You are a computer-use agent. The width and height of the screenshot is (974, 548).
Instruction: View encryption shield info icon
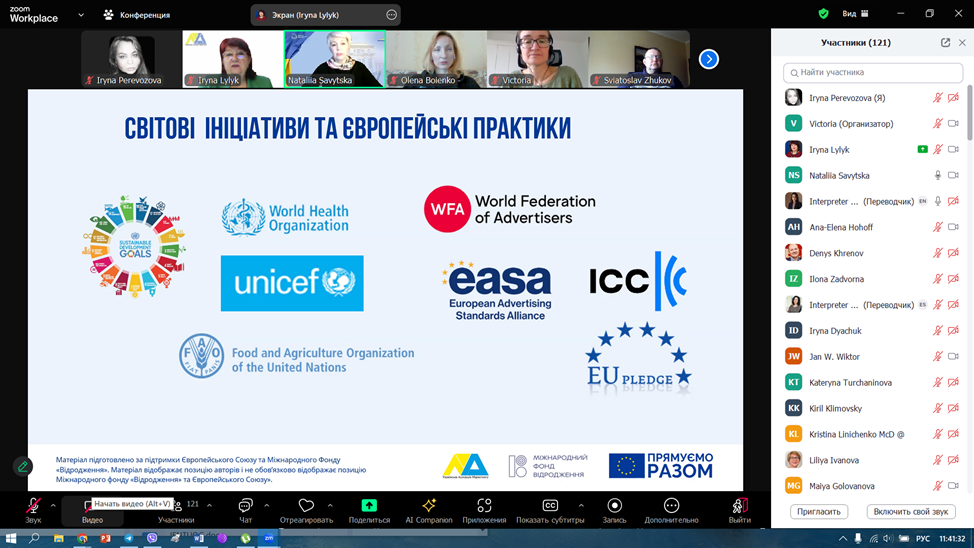[x=824, y=14]
